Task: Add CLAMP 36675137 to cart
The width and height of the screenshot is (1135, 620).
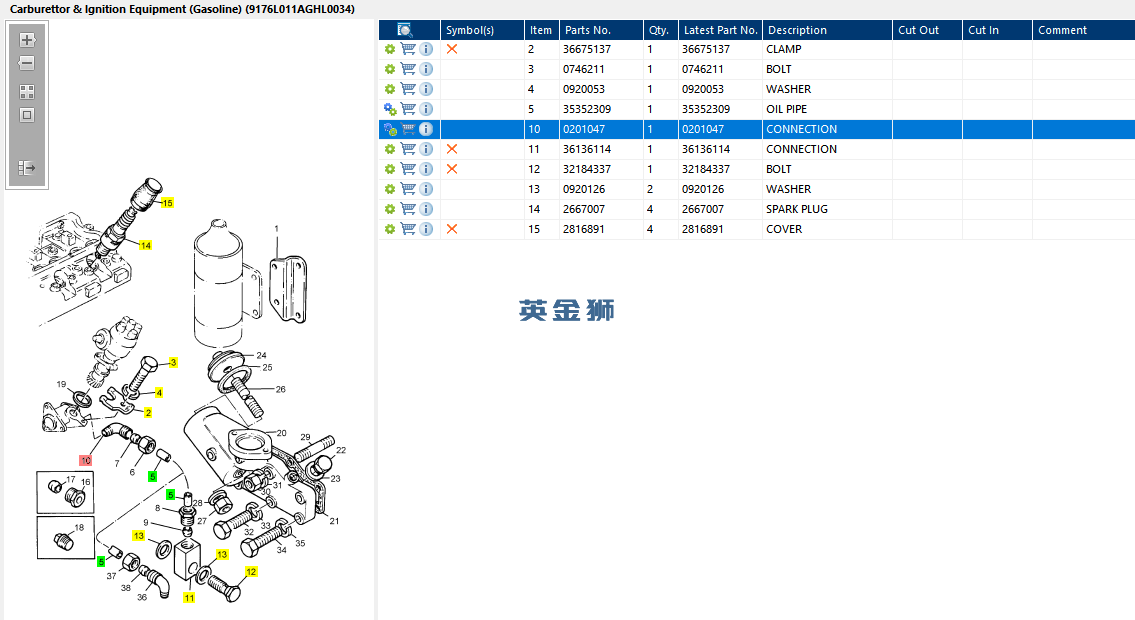Action: [x=408, y=49]
